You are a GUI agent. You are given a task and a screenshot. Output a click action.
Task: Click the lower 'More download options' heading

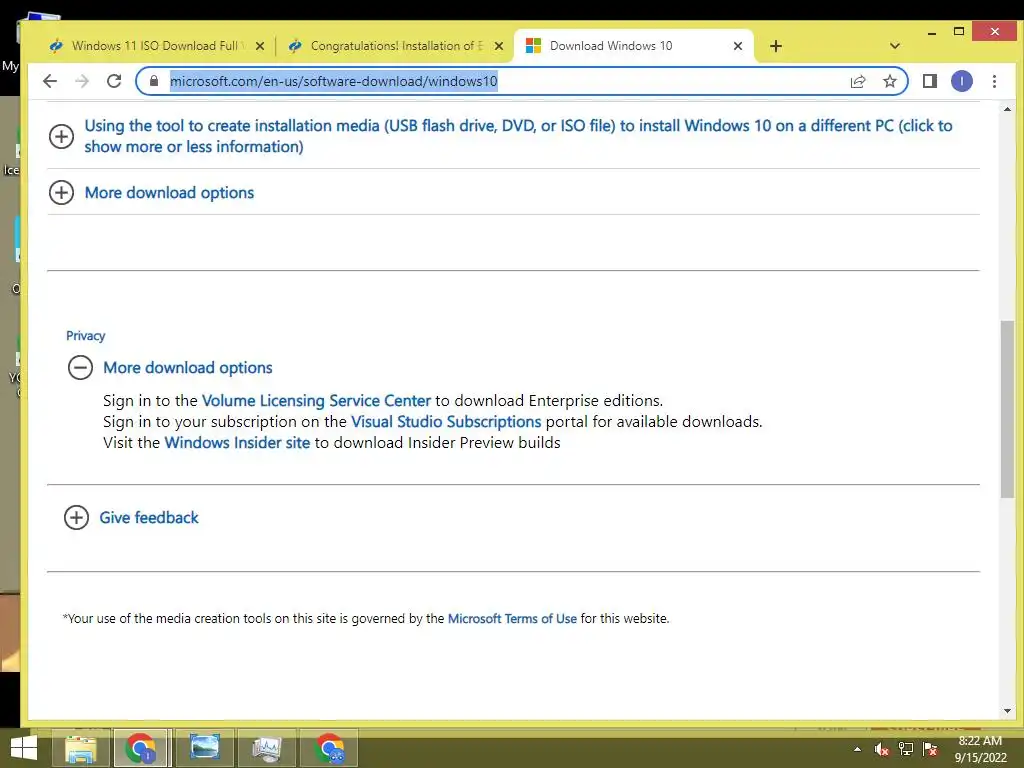(187, 368)
